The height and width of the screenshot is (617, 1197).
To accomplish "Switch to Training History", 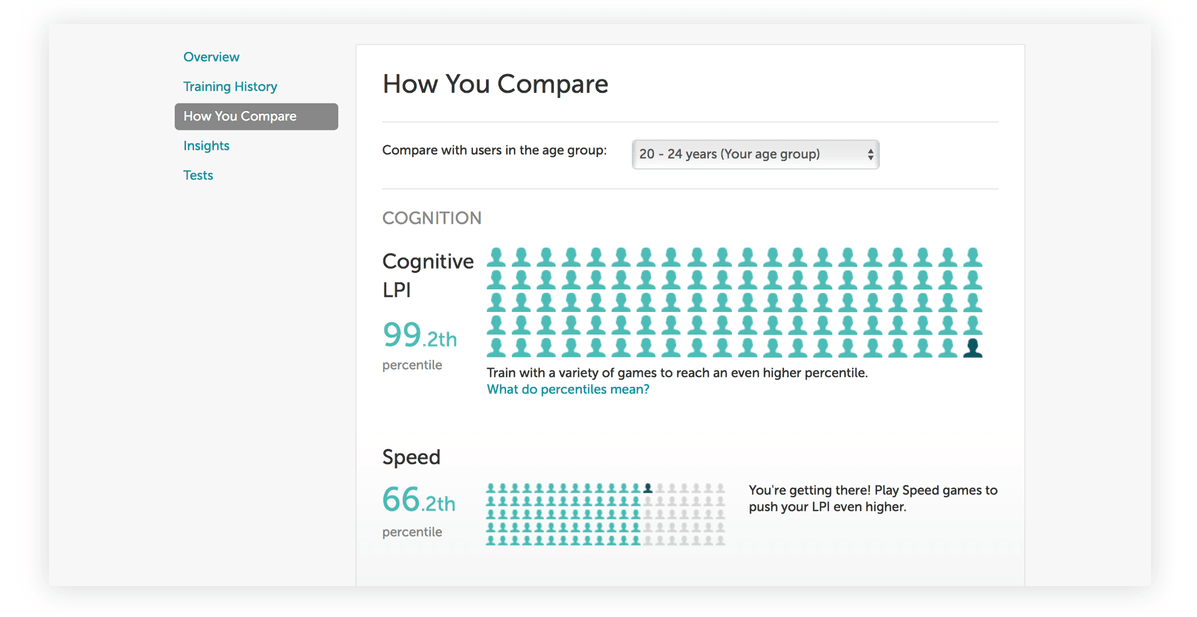I will point(230,86).
